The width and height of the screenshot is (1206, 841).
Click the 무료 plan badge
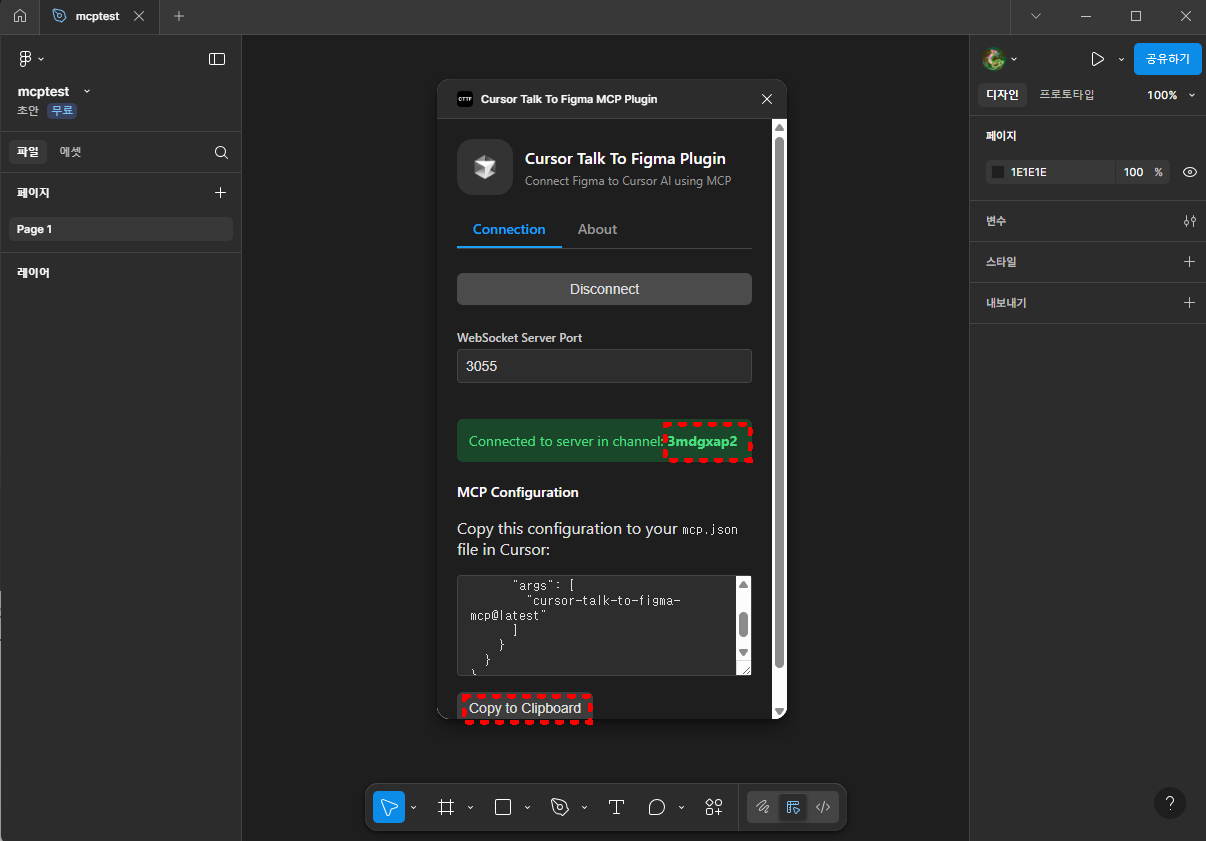click(62, 111)
